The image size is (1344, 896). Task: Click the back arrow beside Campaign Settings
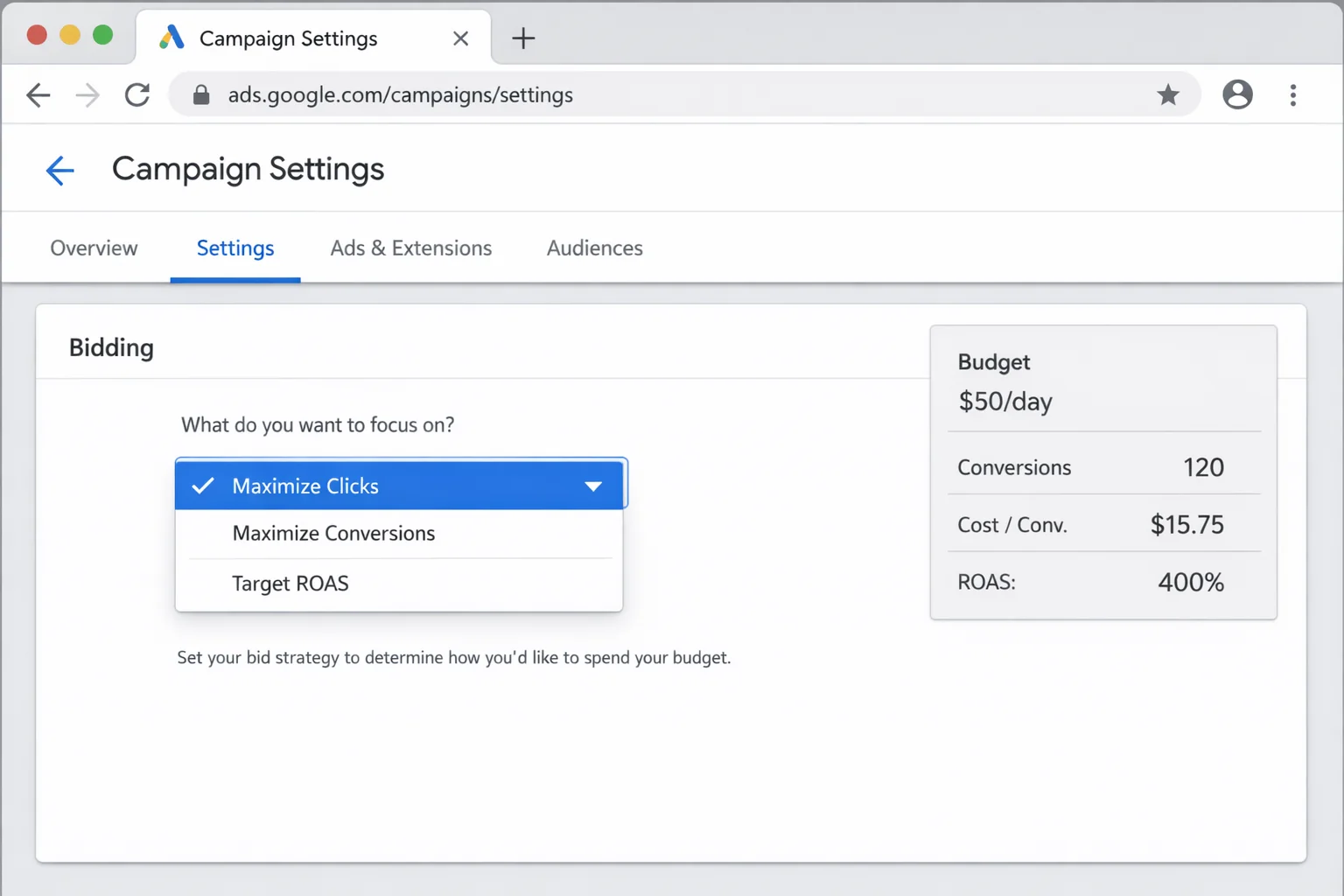coord(59,171)
